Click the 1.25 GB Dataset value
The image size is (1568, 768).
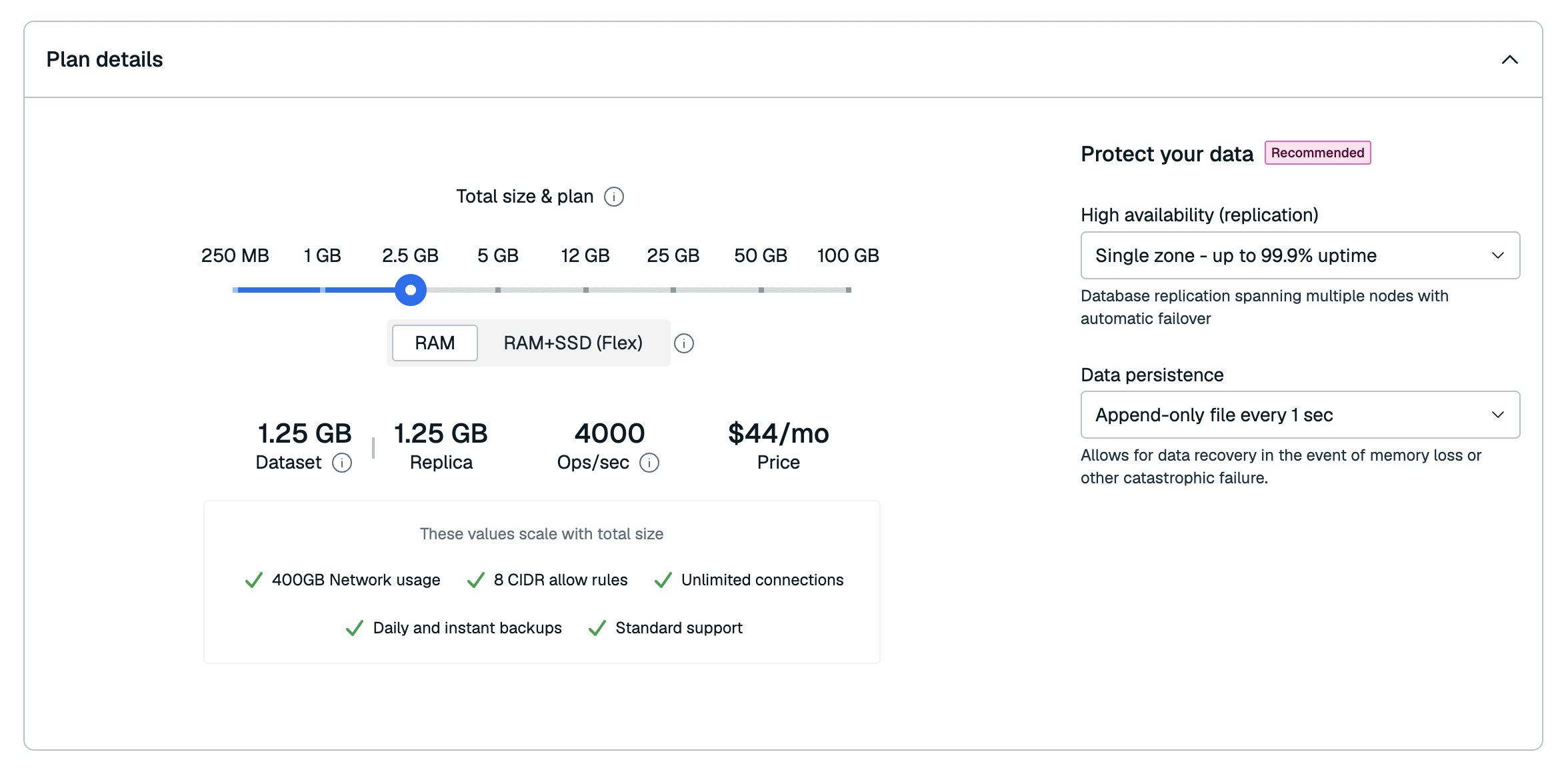pyautogui.click(x=305, y=433)
